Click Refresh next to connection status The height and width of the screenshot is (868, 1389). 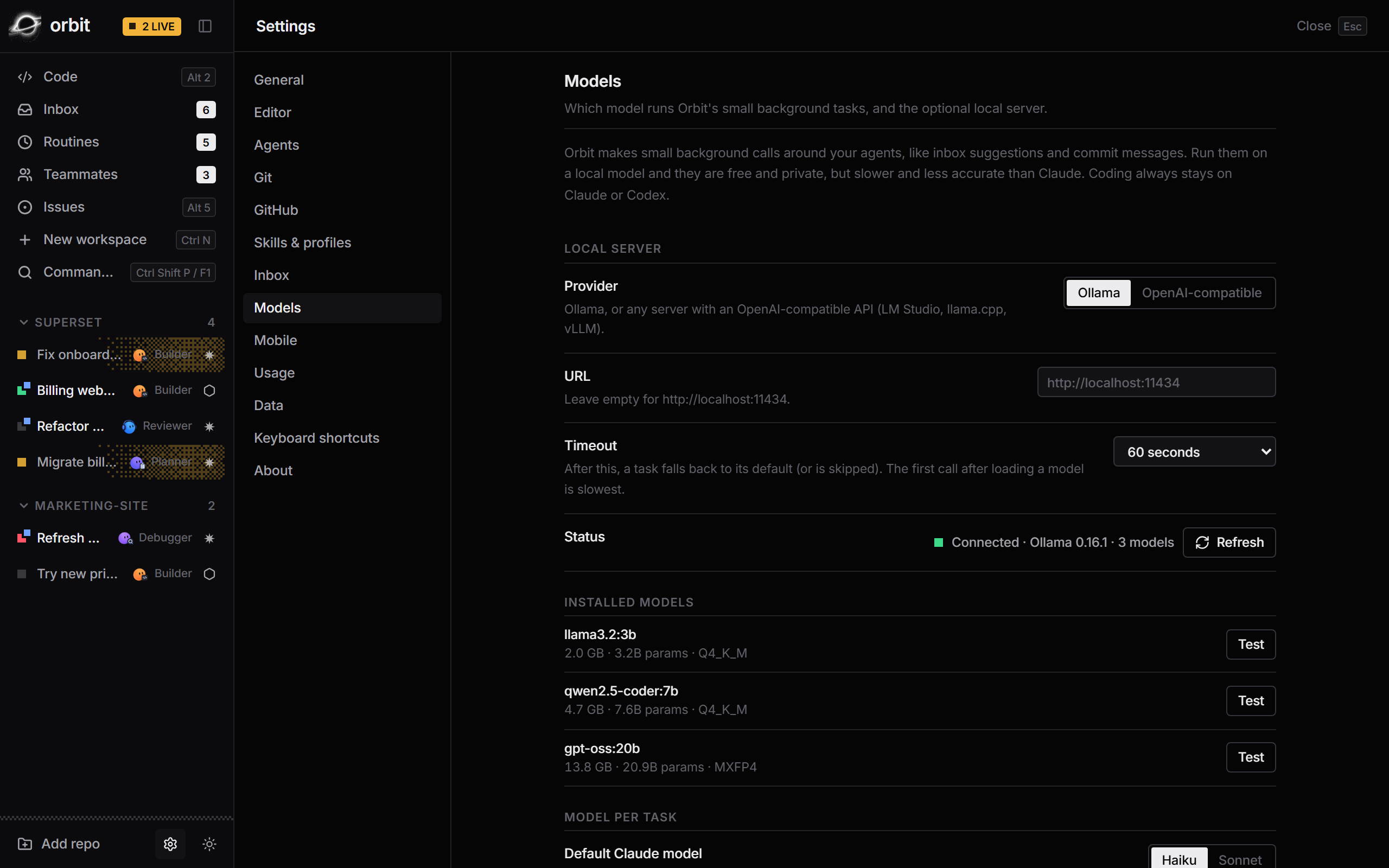click(x=1229, y=542)
